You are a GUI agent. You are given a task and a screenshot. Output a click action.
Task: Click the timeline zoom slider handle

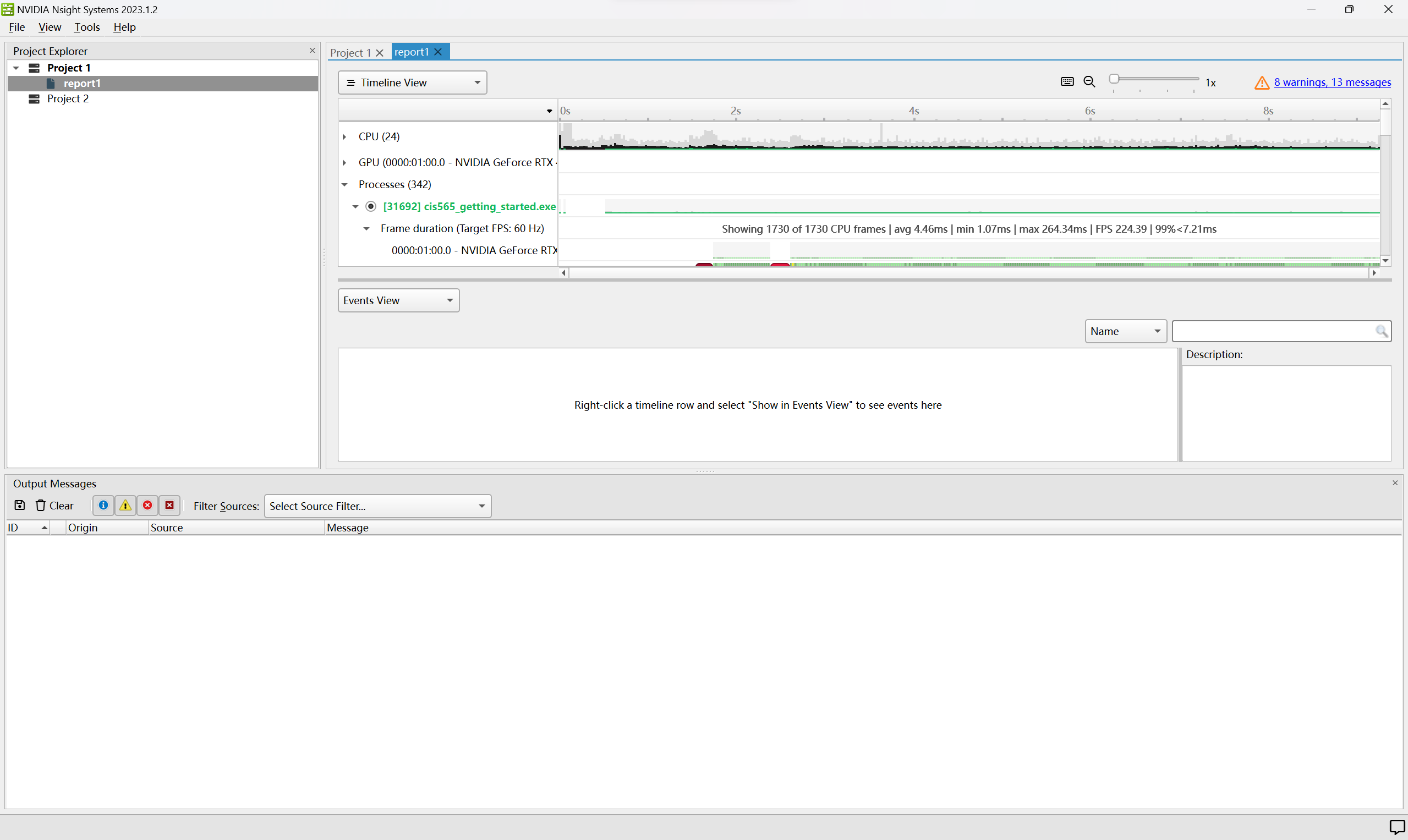[1114, 79]
